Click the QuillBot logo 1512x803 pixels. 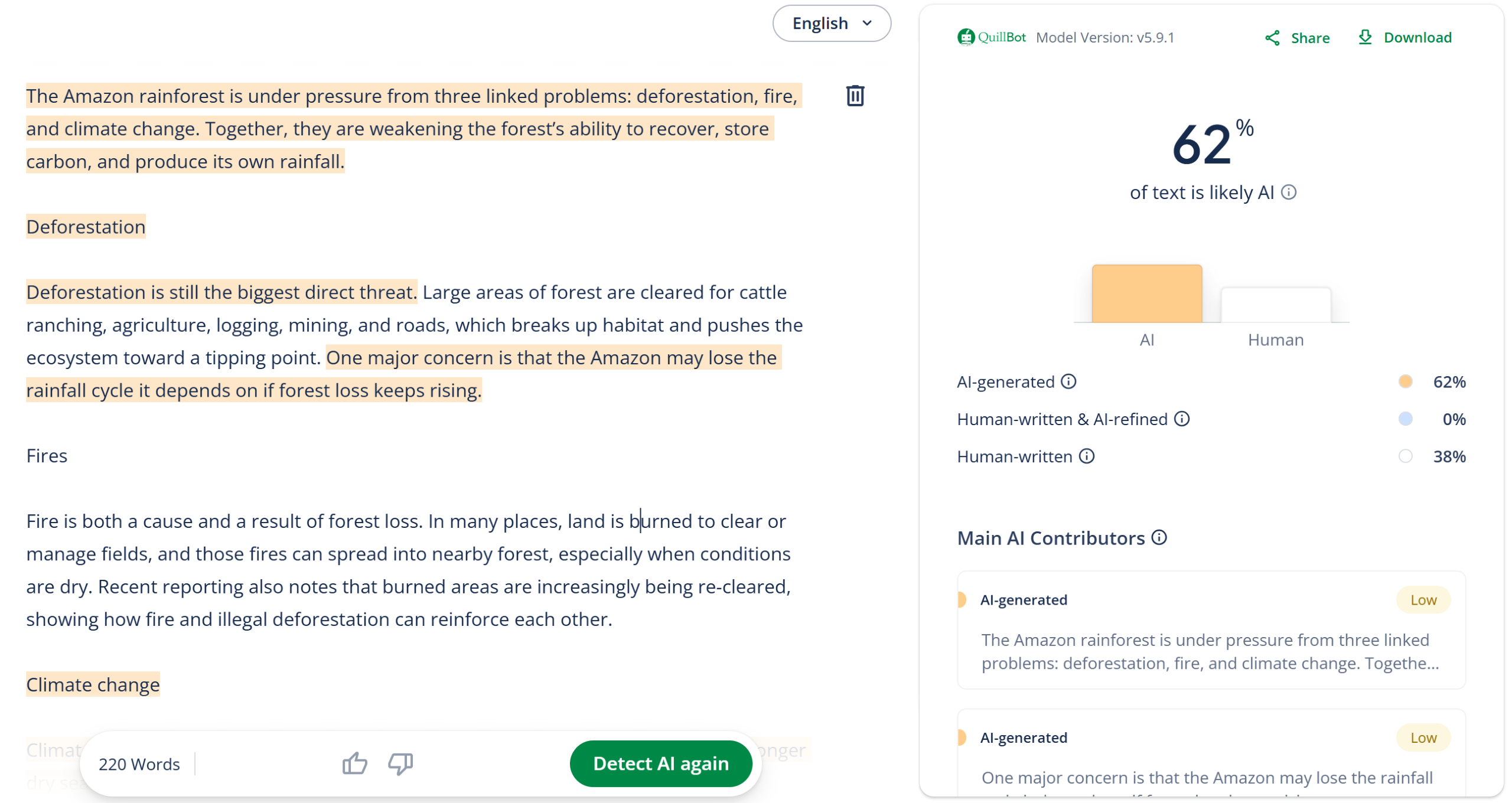click(x=991, y=37)
